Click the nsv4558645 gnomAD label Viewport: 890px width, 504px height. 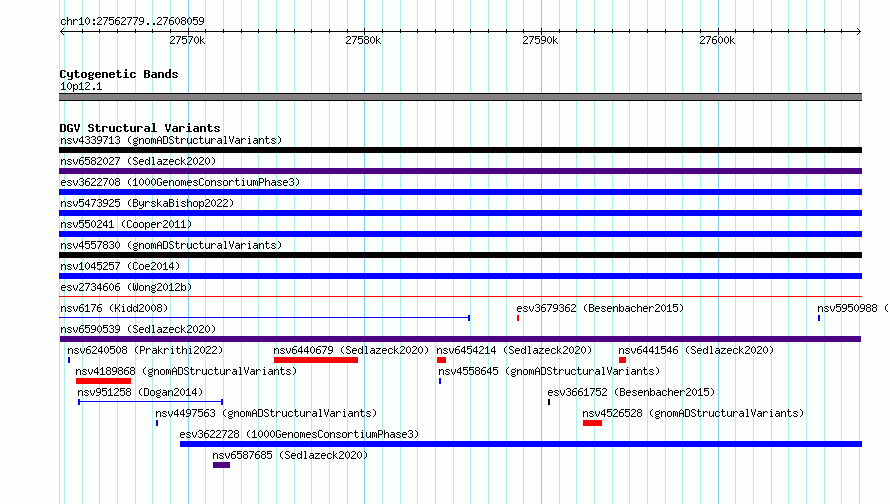[x=549, y=371]
